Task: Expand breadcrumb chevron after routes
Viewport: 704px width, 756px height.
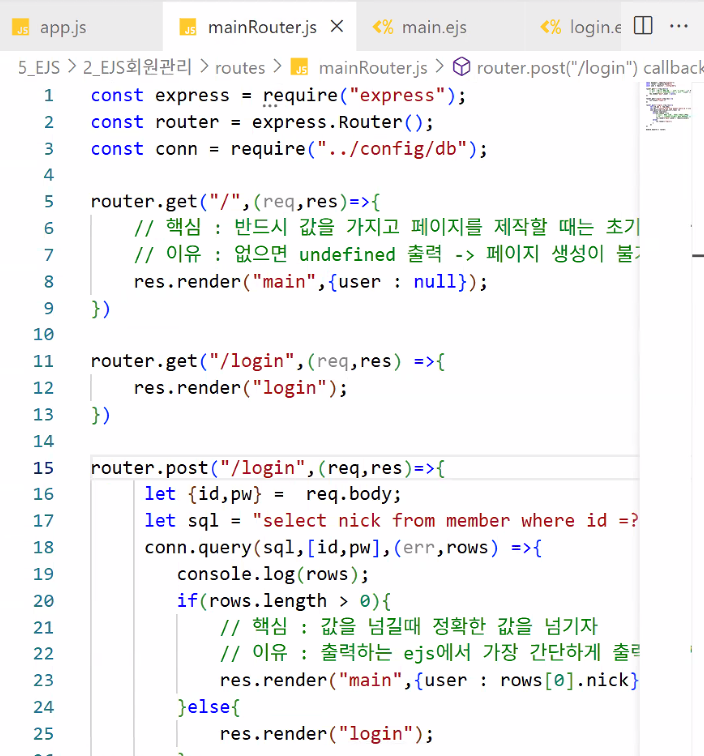Action: coord(277,67)
